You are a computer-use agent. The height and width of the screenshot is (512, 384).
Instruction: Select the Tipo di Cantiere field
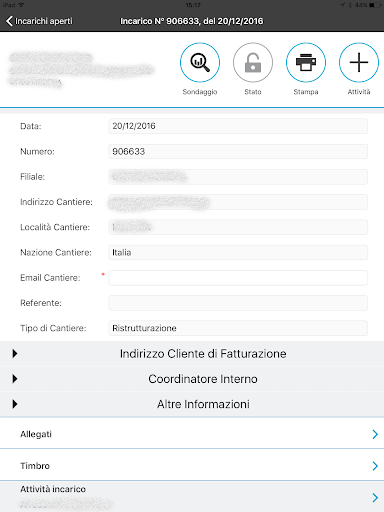238,328
